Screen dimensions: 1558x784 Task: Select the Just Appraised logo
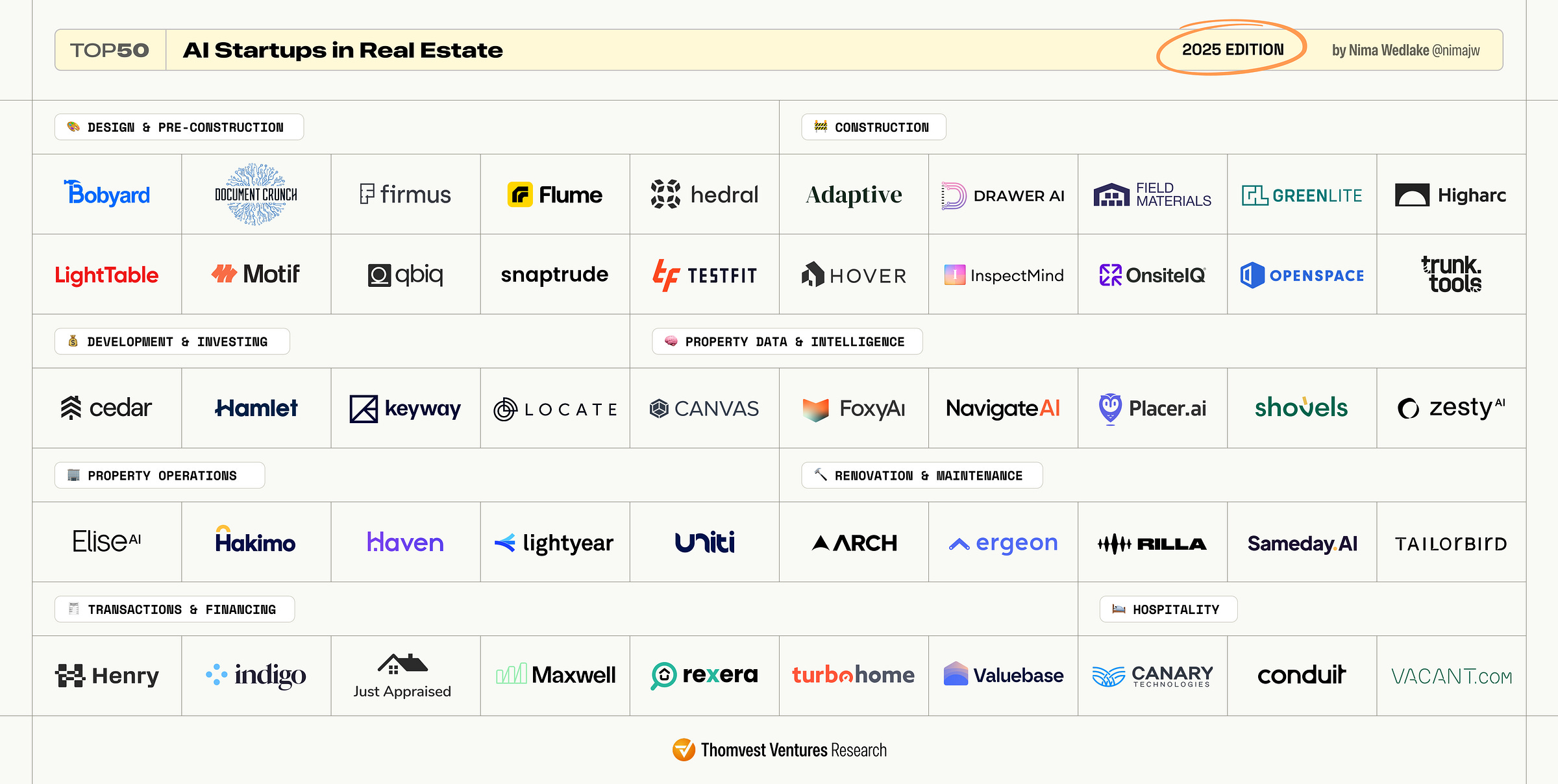tap(402, 676)
